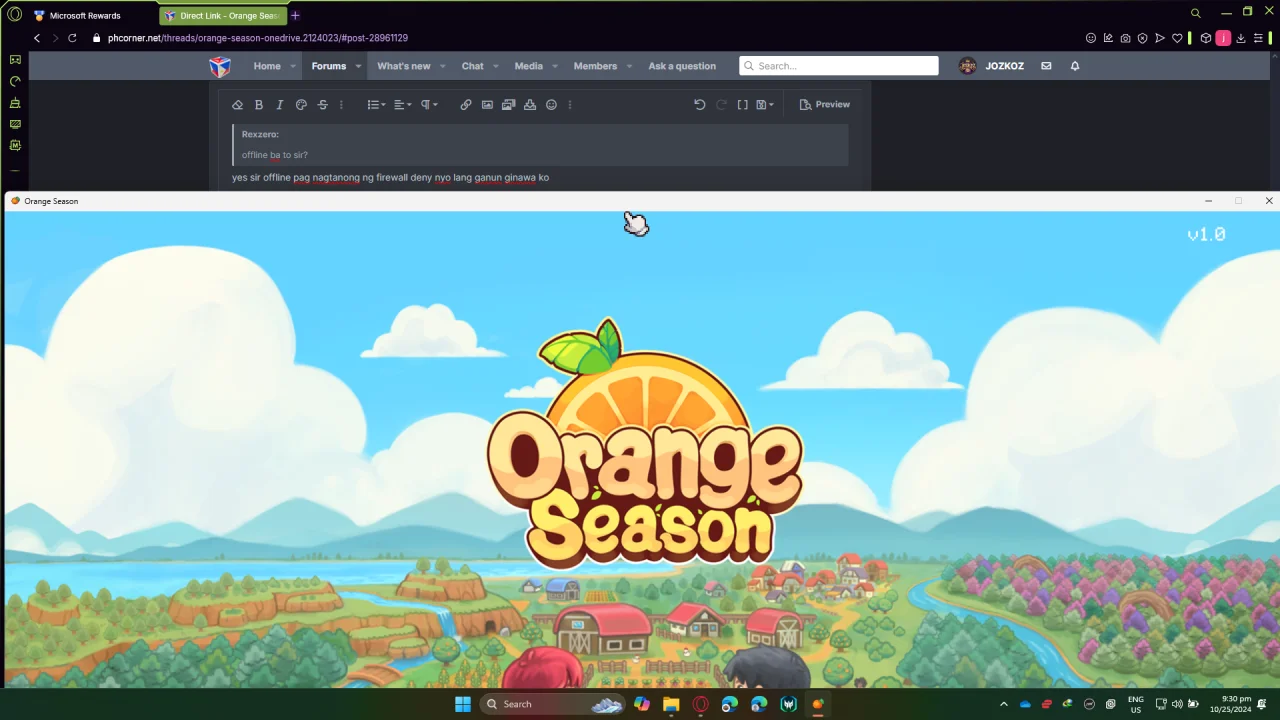Expand the Forums submenu arrow

(358, 67)
